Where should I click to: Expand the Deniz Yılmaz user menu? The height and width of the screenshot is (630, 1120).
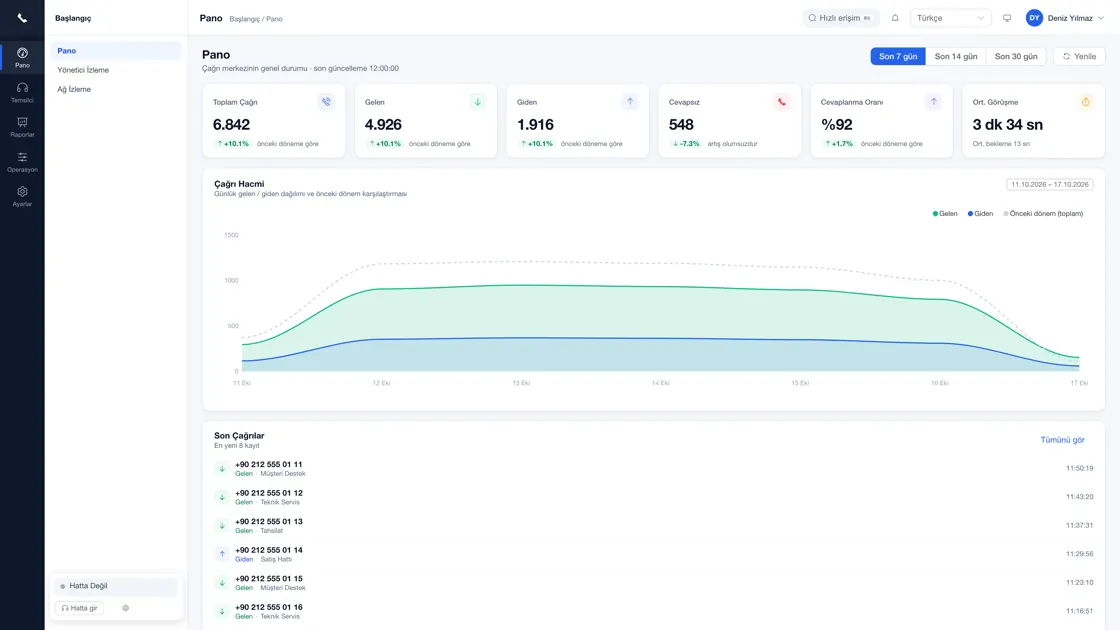(x=1065, y=18)
